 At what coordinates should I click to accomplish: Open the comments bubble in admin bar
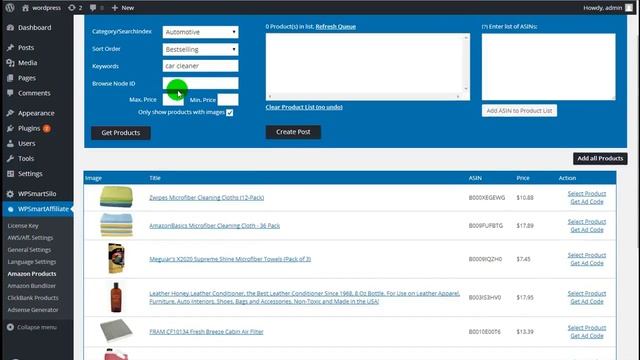click(93, 8)
